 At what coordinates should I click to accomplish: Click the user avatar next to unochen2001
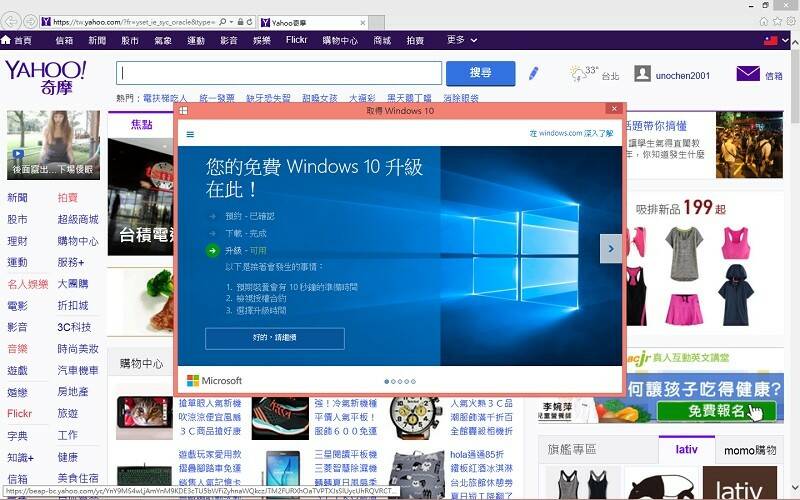point(642,73)
